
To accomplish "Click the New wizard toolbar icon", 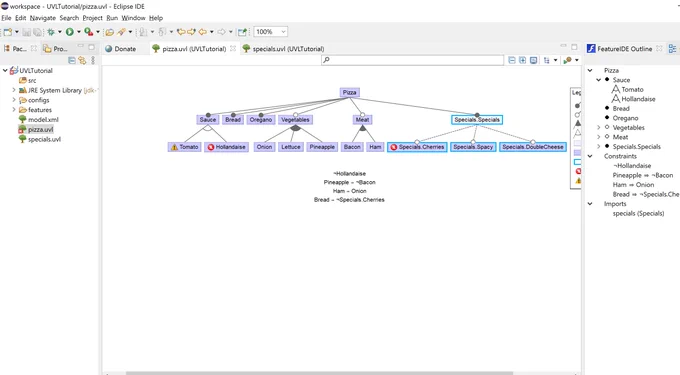I will click(7, 32).
